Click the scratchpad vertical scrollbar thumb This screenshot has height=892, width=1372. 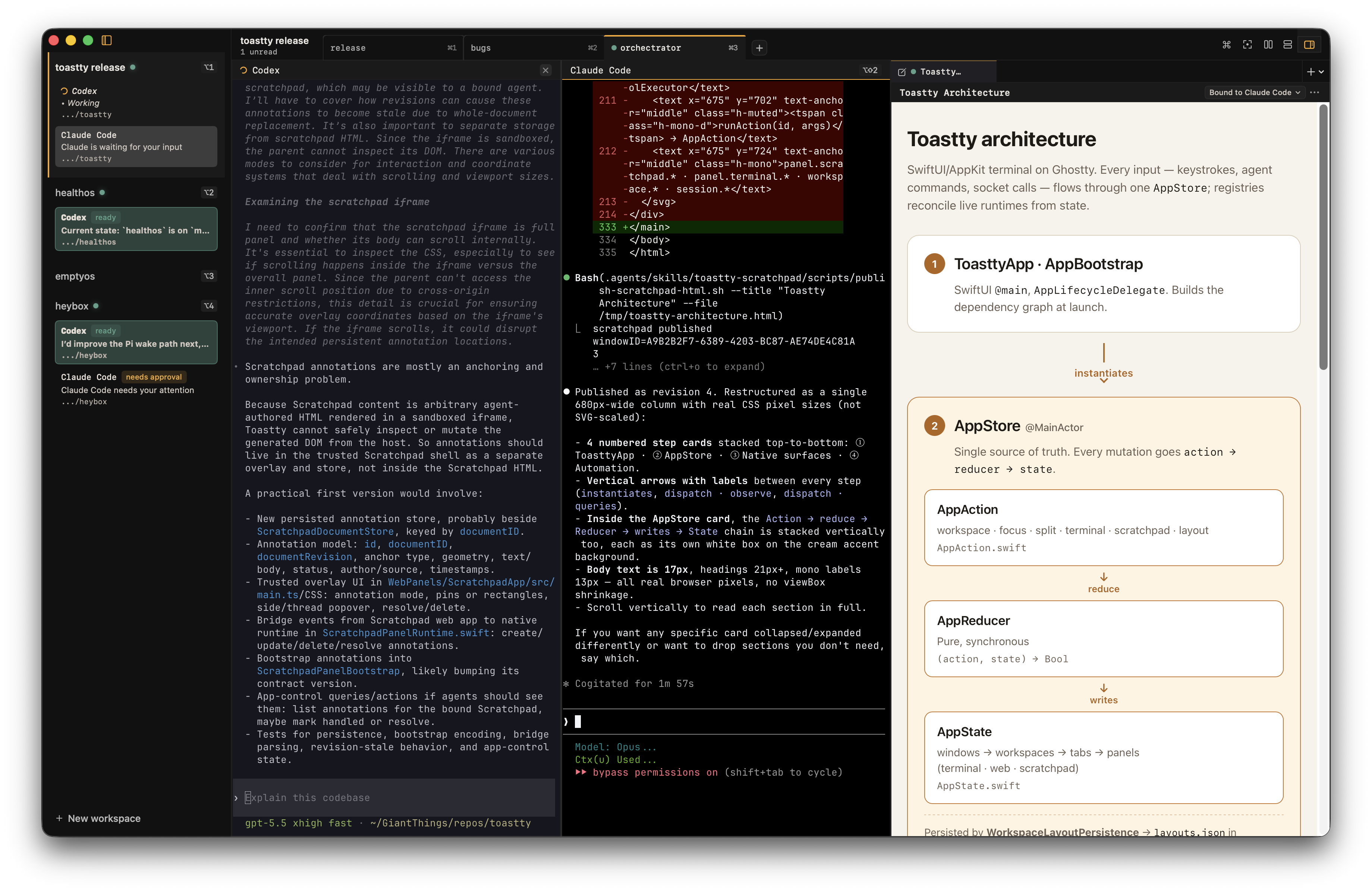[1324, 236]
